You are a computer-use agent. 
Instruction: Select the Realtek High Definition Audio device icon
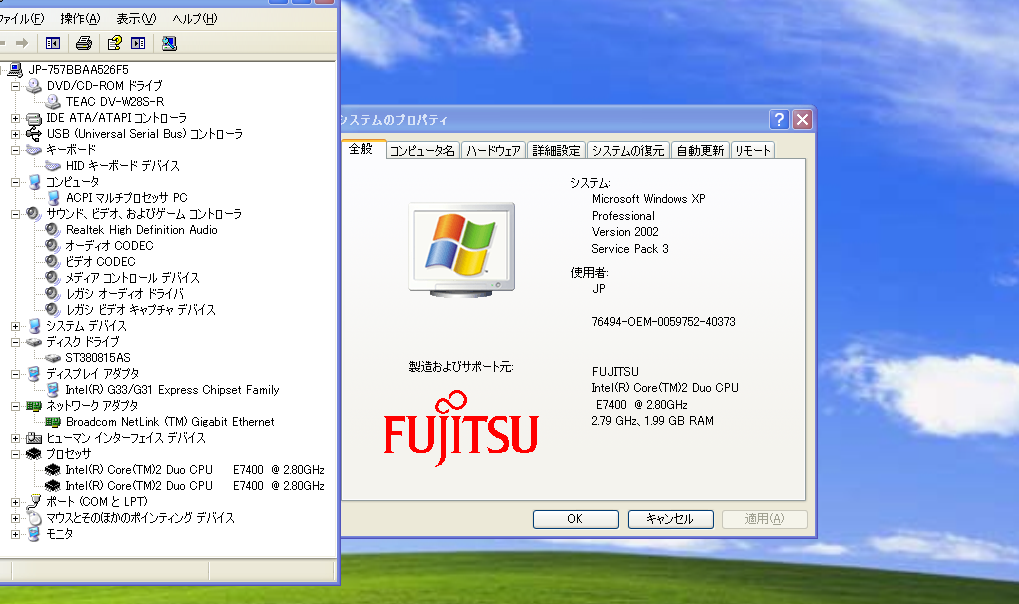50,229
